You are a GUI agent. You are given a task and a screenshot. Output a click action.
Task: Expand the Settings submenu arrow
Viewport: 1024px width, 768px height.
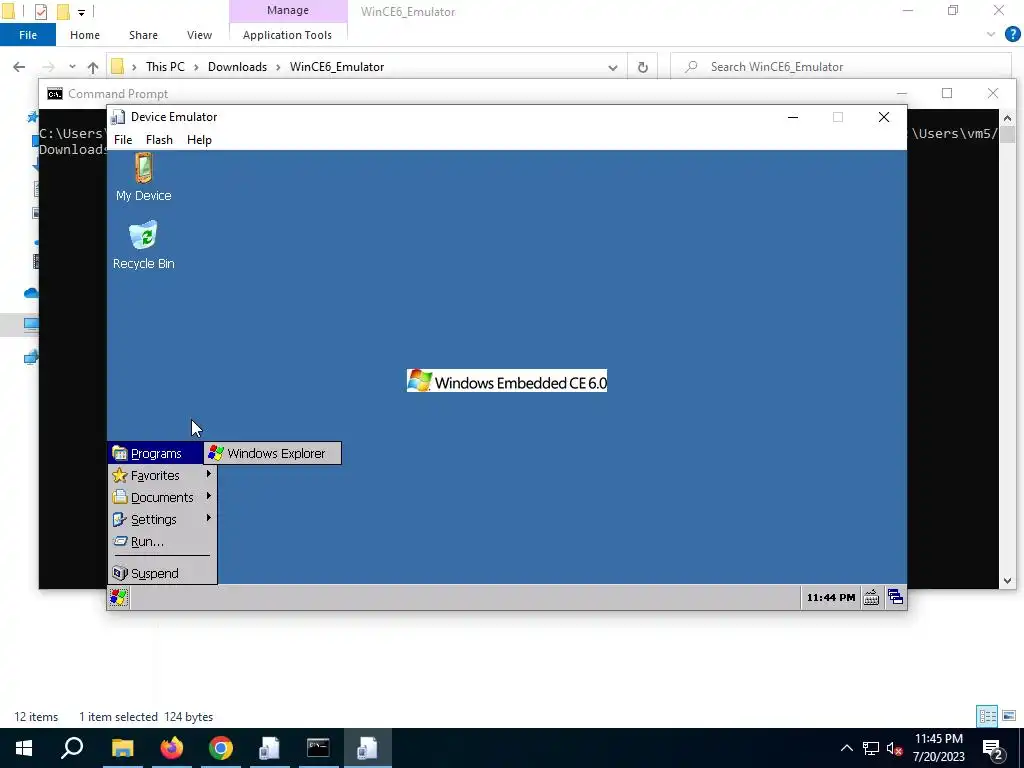[x=209, y=518]
